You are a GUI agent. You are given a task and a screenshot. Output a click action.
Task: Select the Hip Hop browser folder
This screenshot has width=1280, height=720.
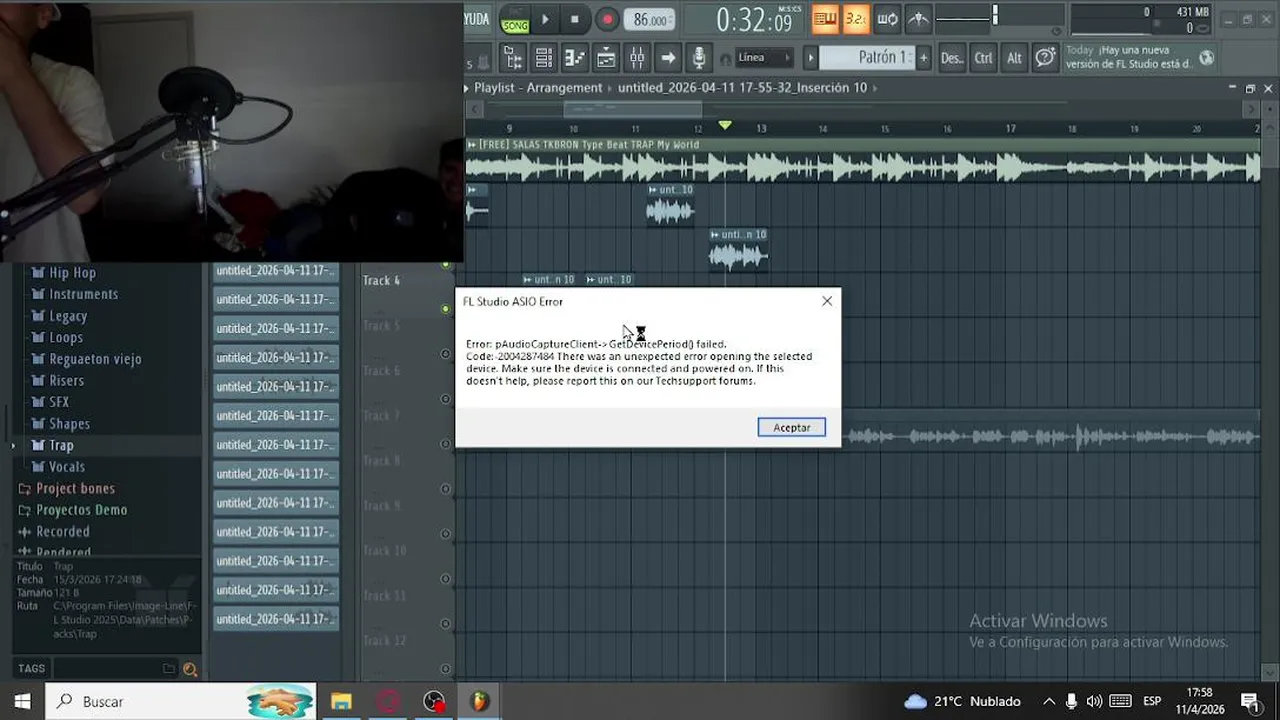click(x=73, y=273)
